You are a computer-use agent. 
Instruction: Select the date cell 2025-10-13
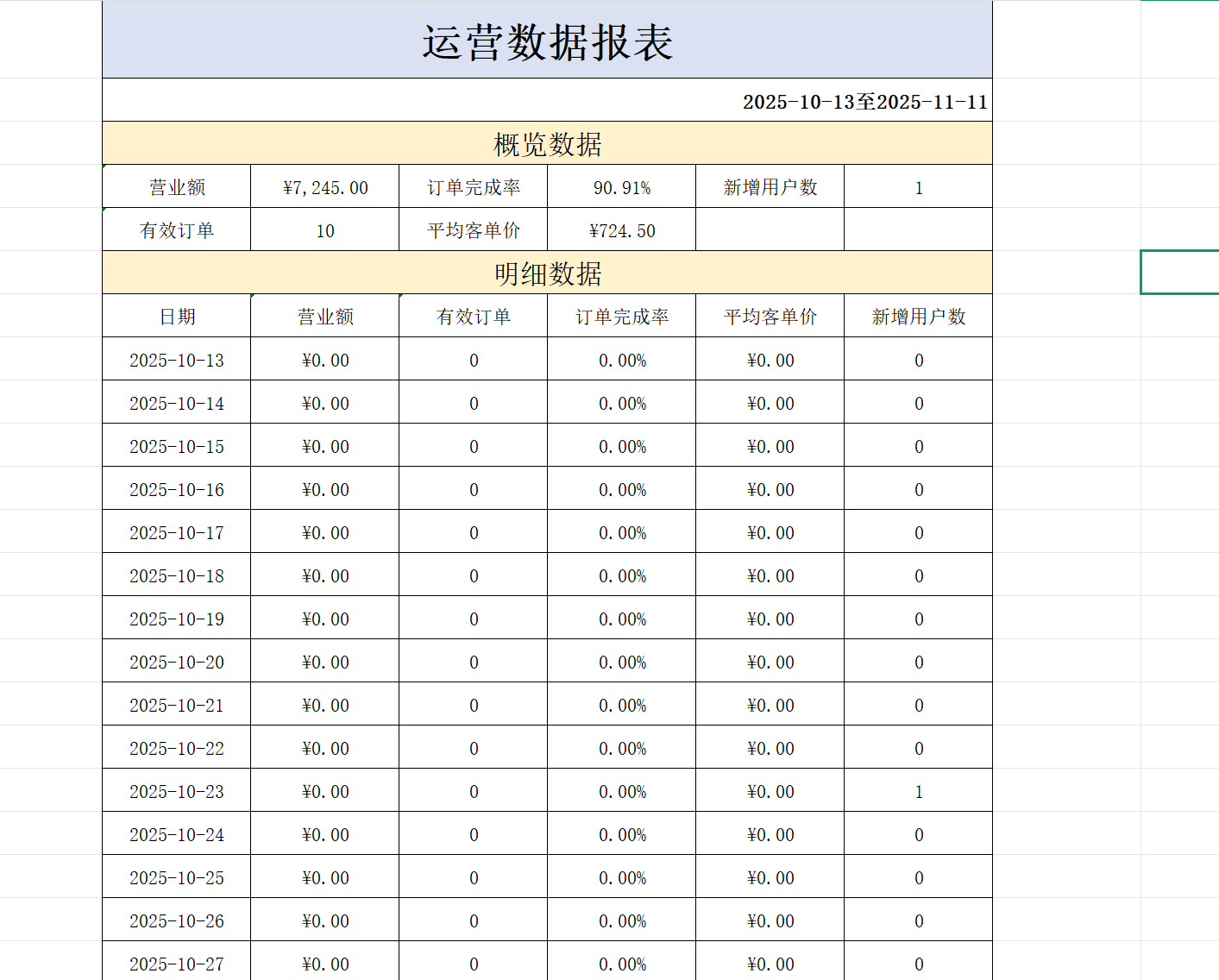point(177,359)
